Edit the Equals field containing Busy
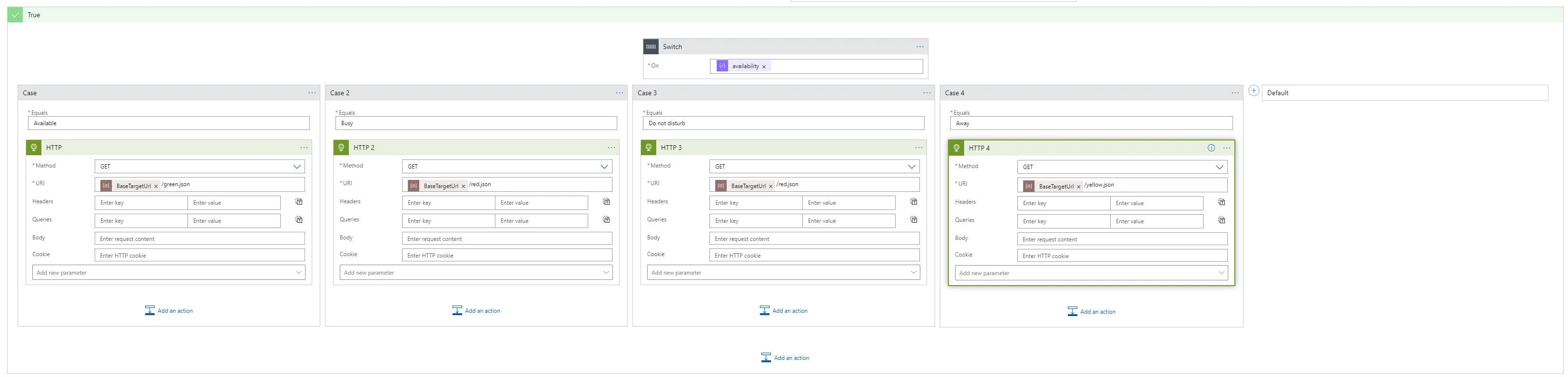The image size is (1568, 377). 476,124
